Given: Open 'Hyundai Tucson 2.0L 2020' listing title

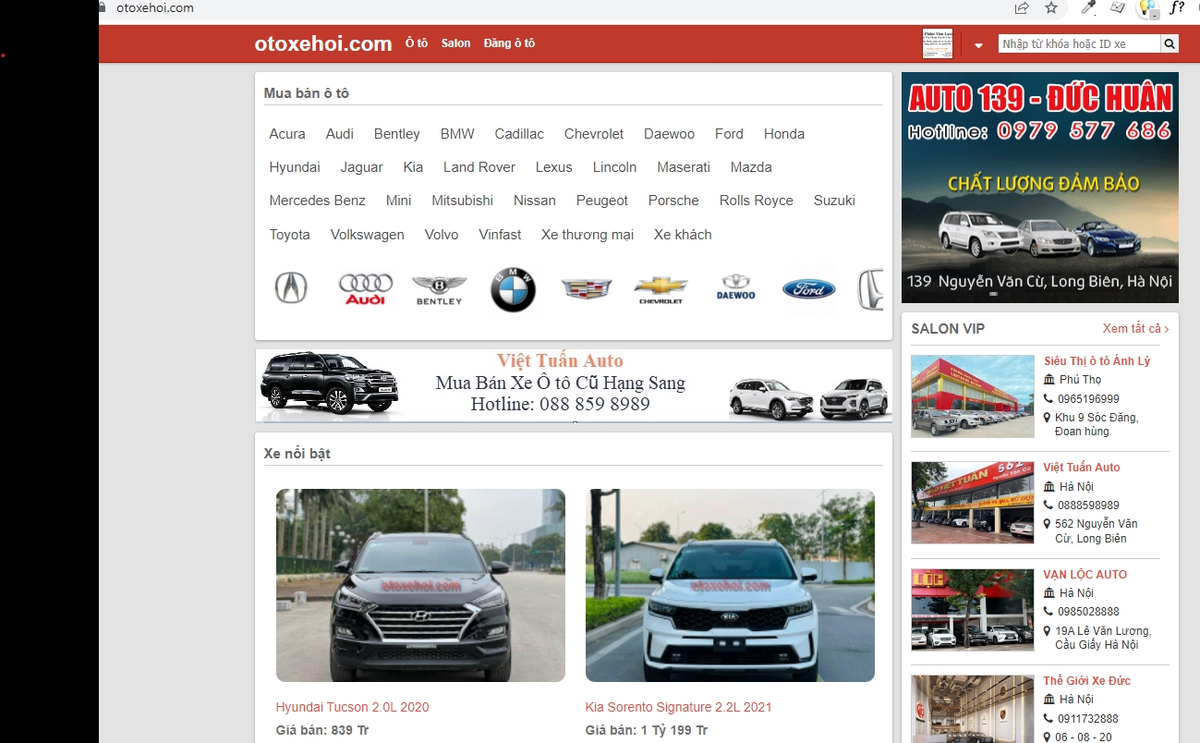Looking at the screenshot, I should (352, 707).
